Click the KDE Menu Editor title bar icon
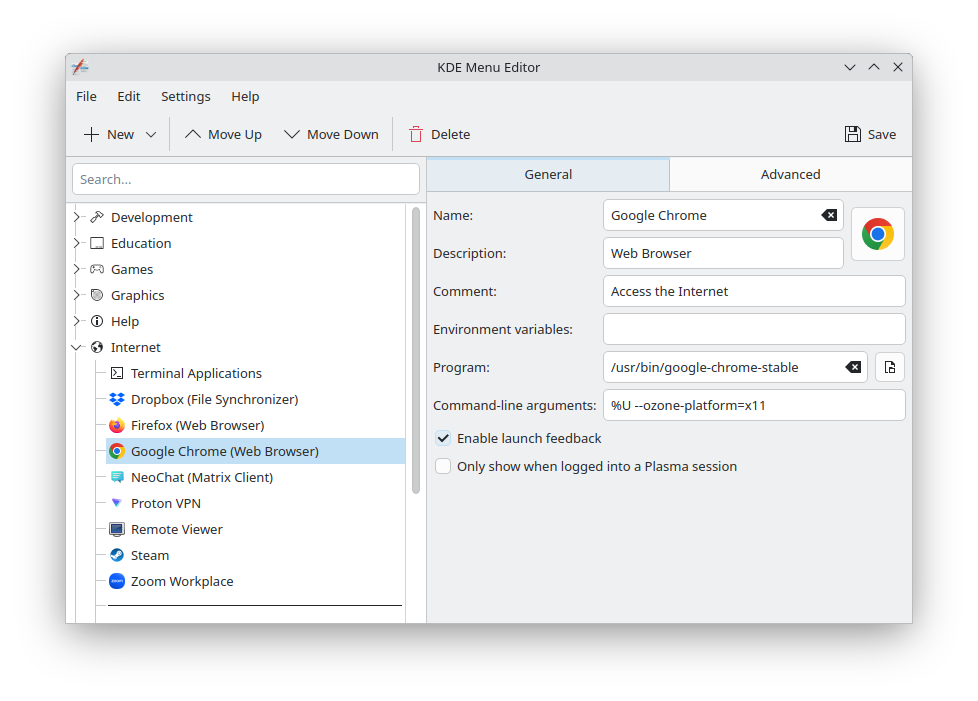 pyautogui.click(x=80, y=67)
